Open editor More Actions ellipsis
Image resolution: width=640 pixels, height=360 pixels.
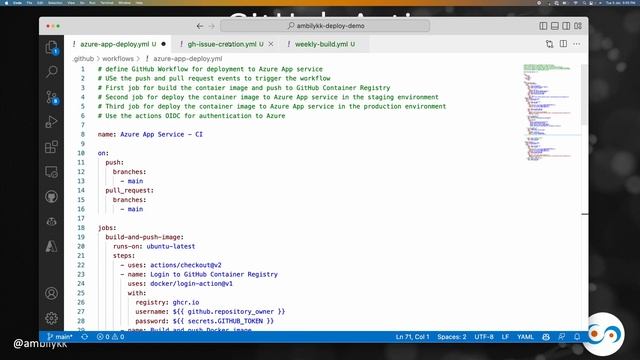coord(577,44)
